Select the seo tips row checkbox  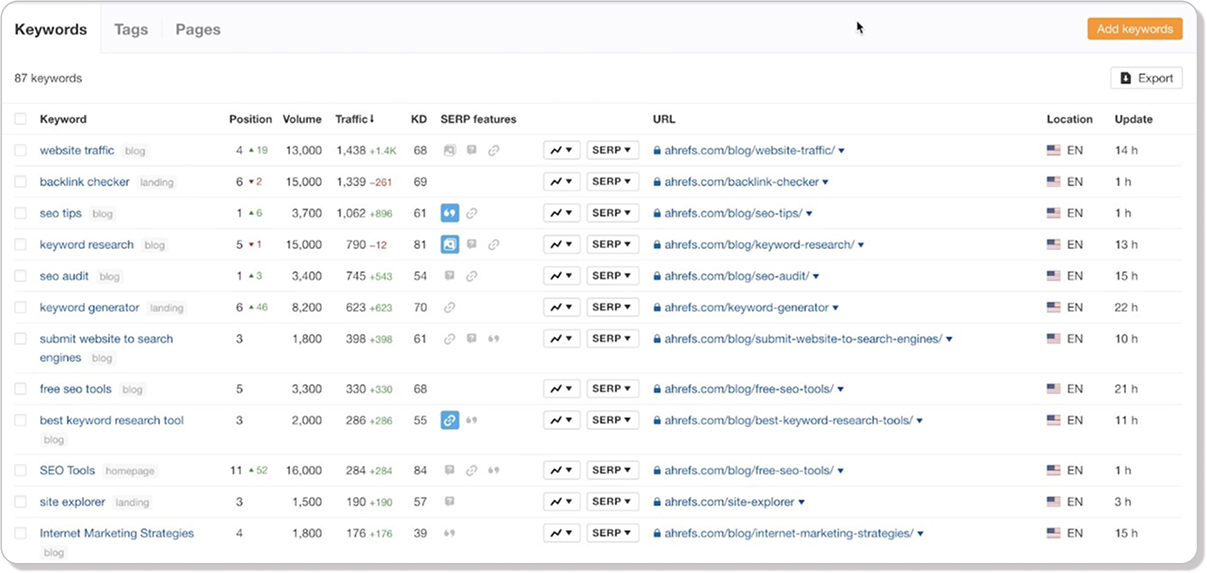click(x=21, y=213)
